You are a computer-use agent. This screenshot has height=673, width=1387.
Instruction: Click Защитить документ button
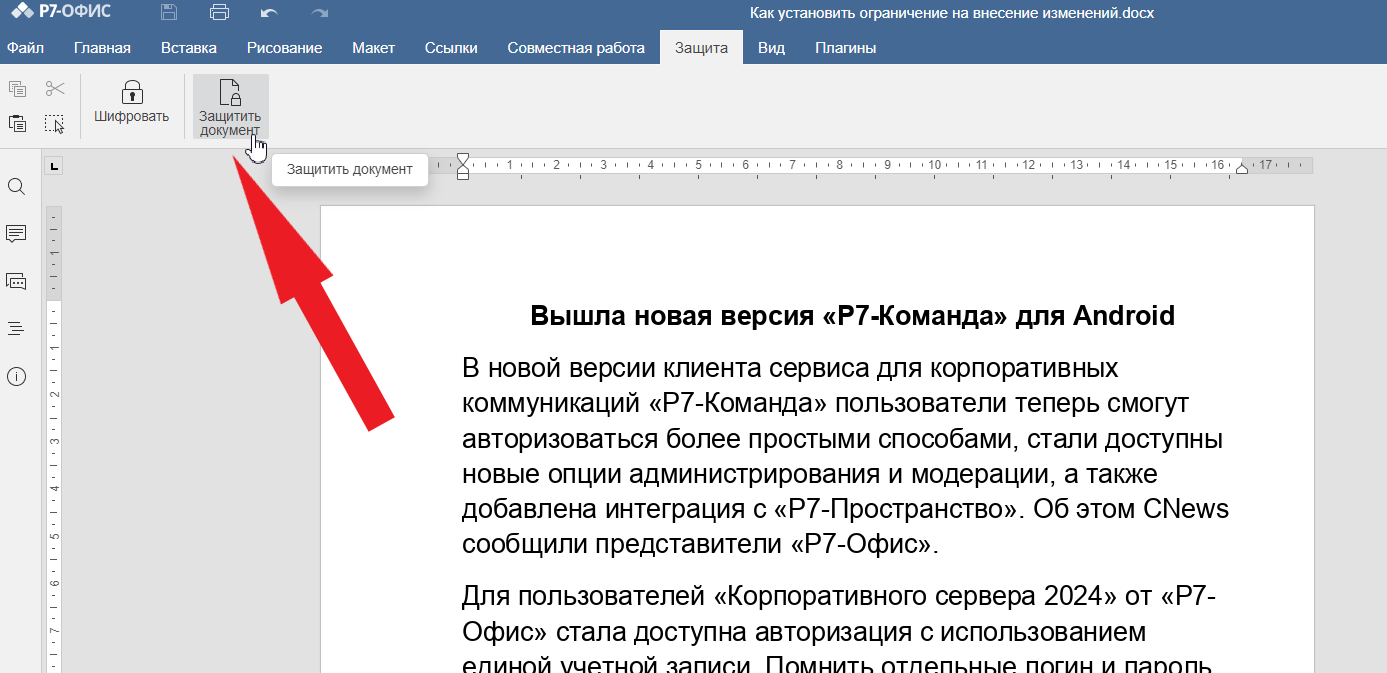[x=230, y=106]
